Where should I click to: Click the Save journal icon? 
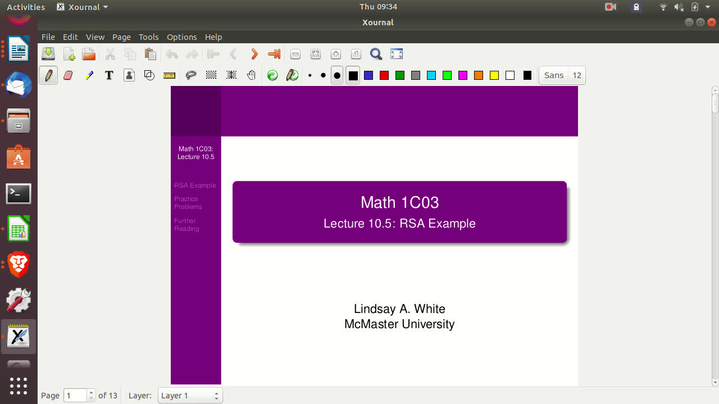pyautogui.click(x=48, y=54)
